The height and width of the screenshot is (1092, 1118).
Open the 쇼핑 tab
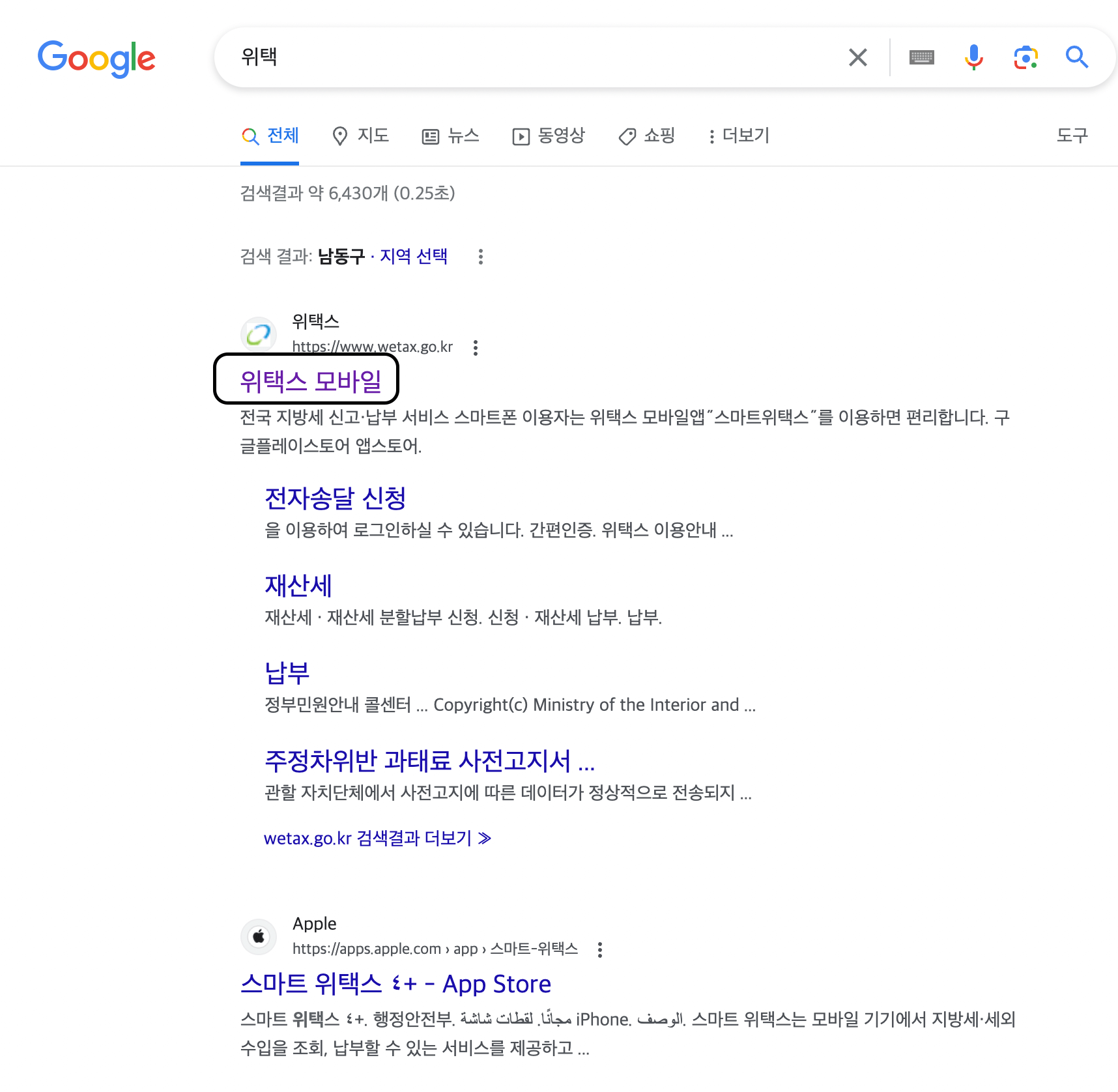point(646,136)
